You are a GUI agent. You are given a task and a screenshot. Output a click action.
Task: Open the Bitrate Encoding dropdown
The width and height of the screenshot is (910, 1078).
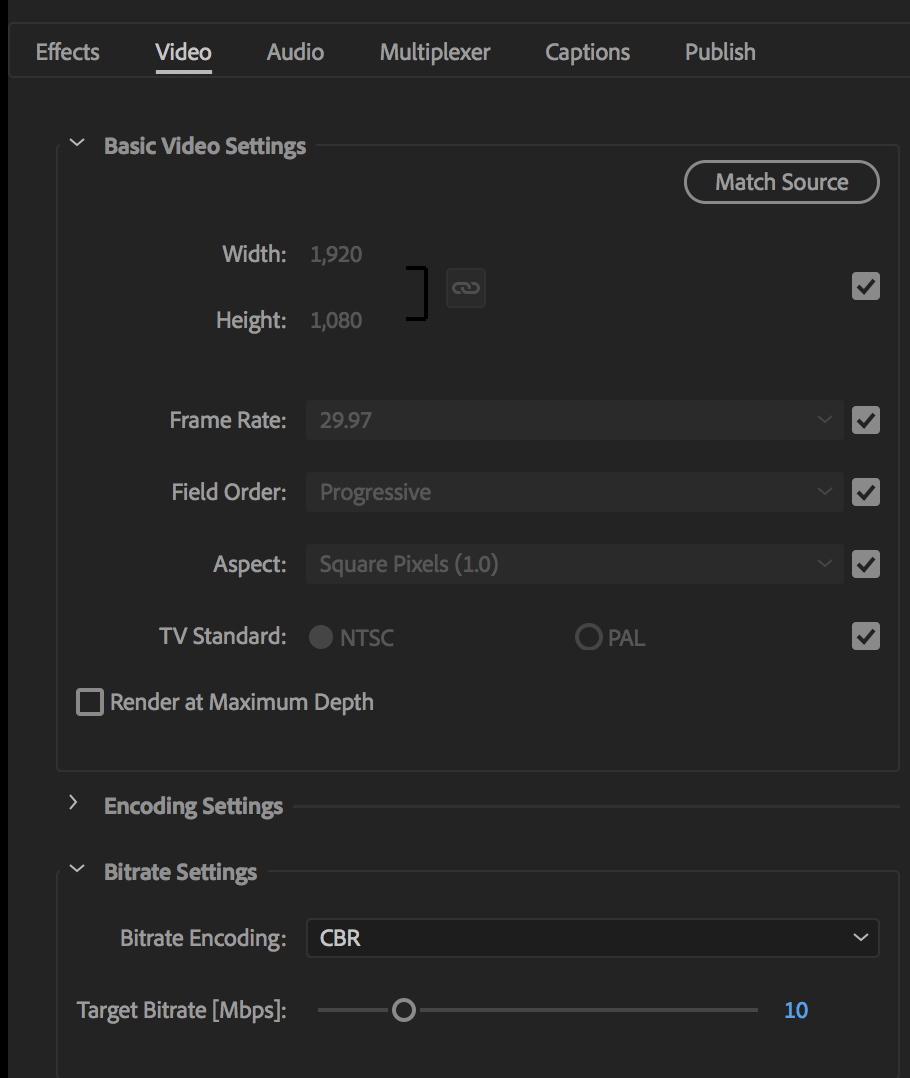(592, 938)
